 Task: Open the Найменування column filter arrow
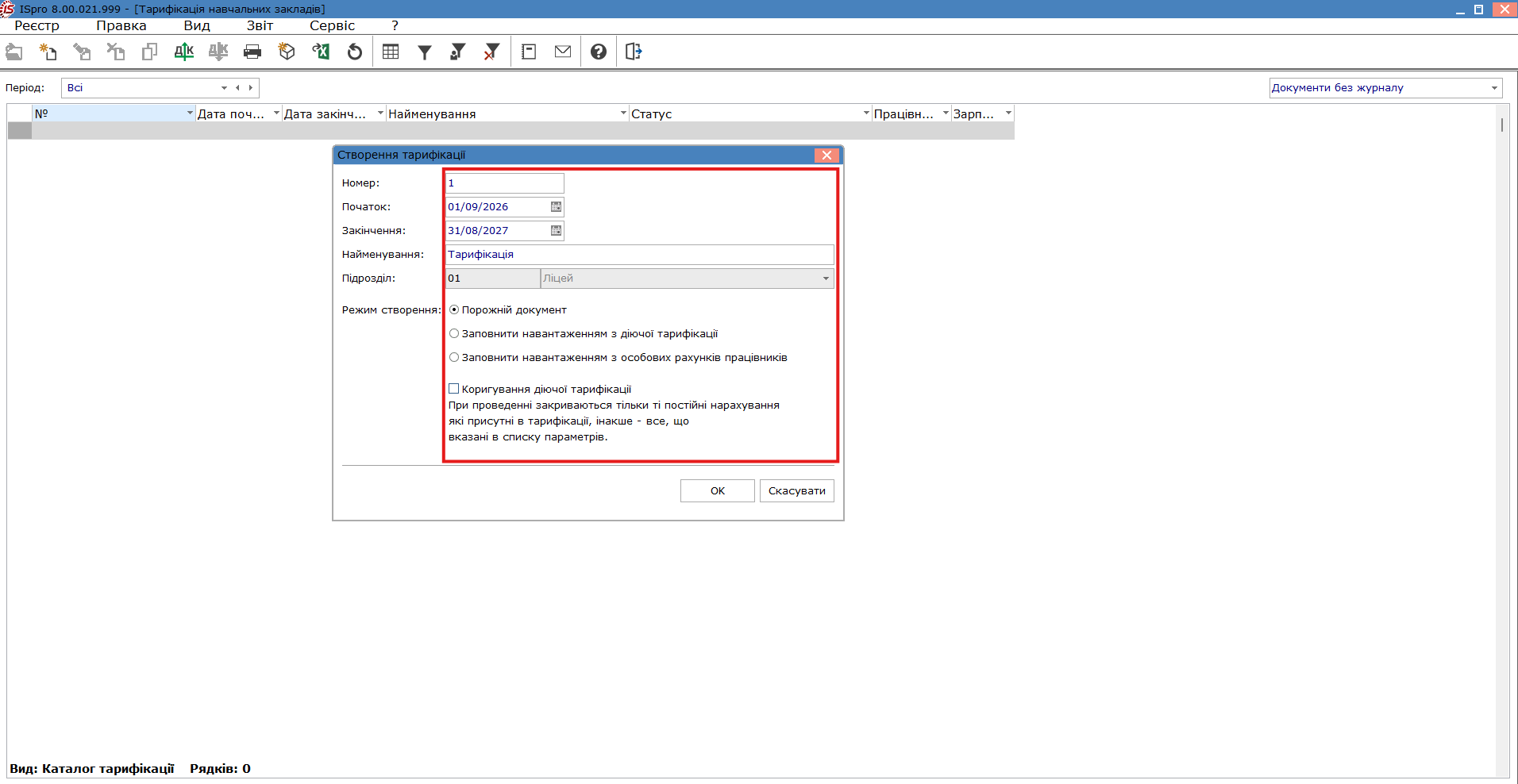pyautogui.click(x=623, y=113)
